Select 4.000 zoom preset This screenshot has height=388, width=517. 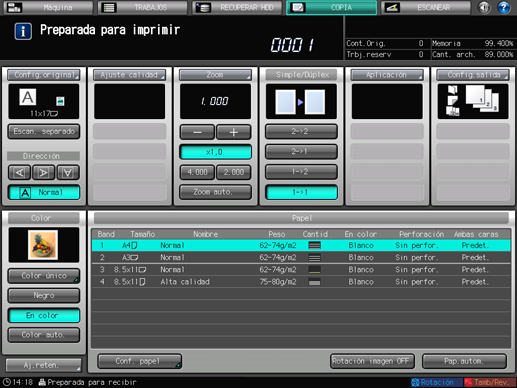pos(197,172)
